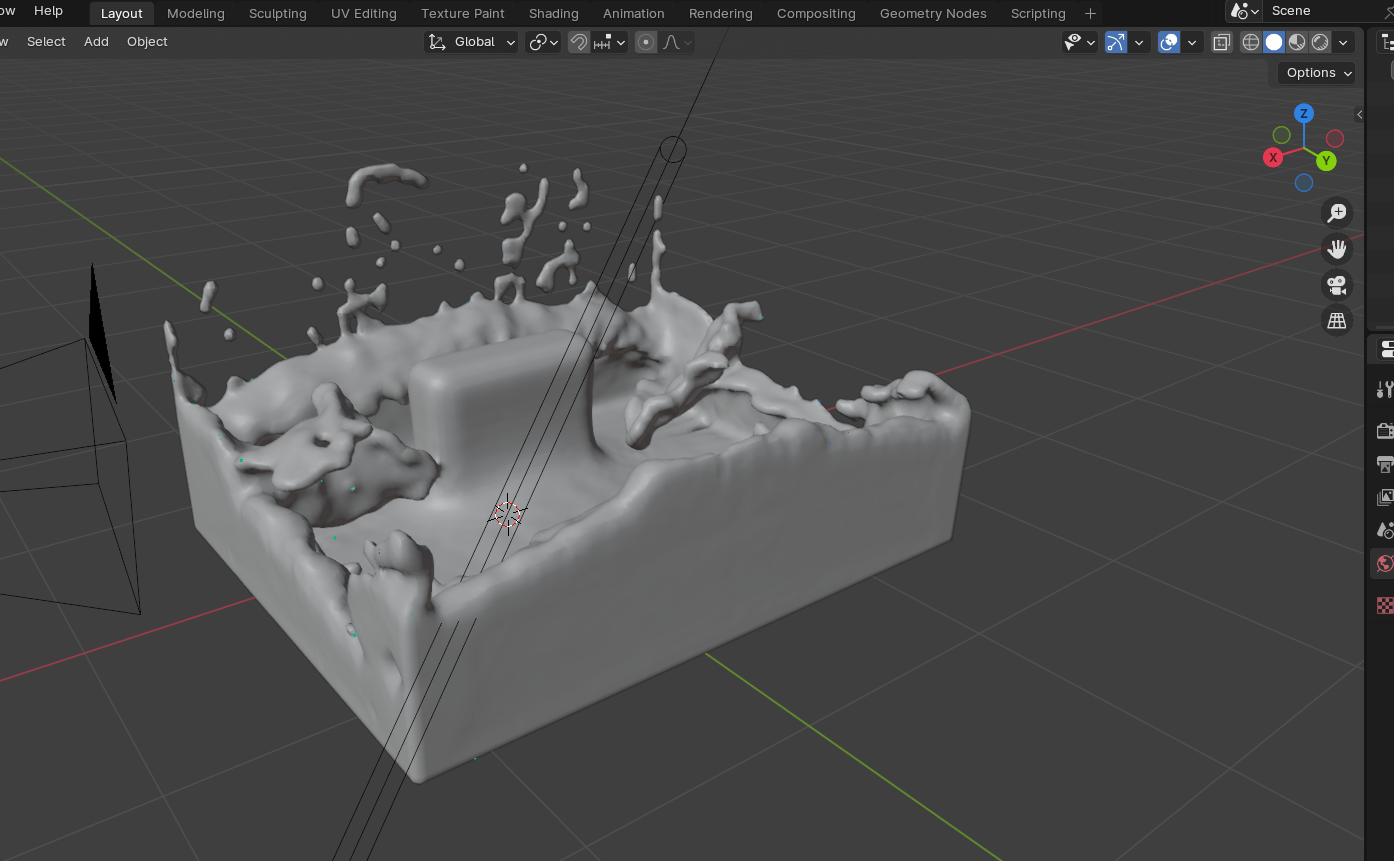Expand the snapping options dropdown
This screenshot has height=861, width=1394.
pos(621,42)
